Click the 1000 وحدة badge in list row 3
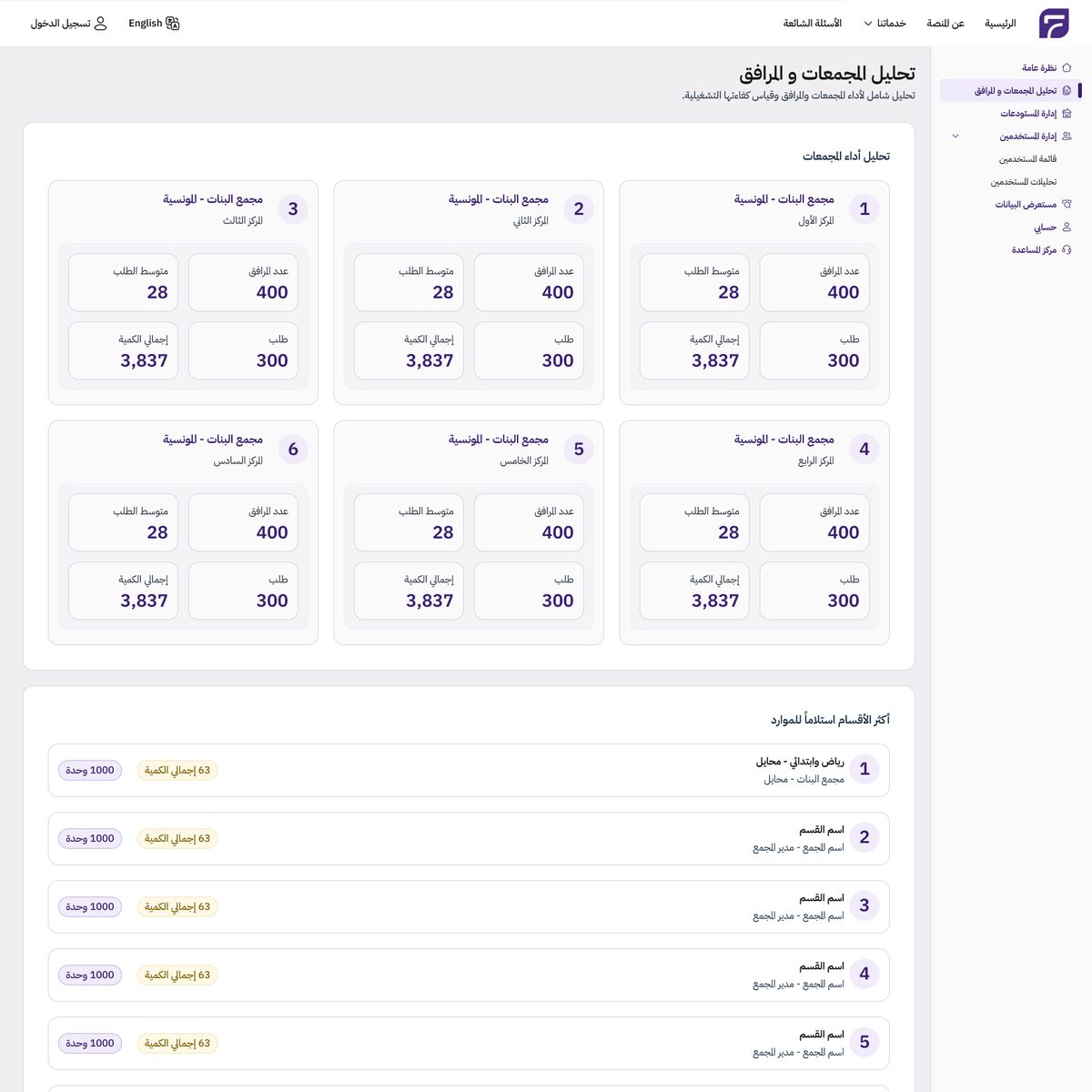 [x=90, y=907]
